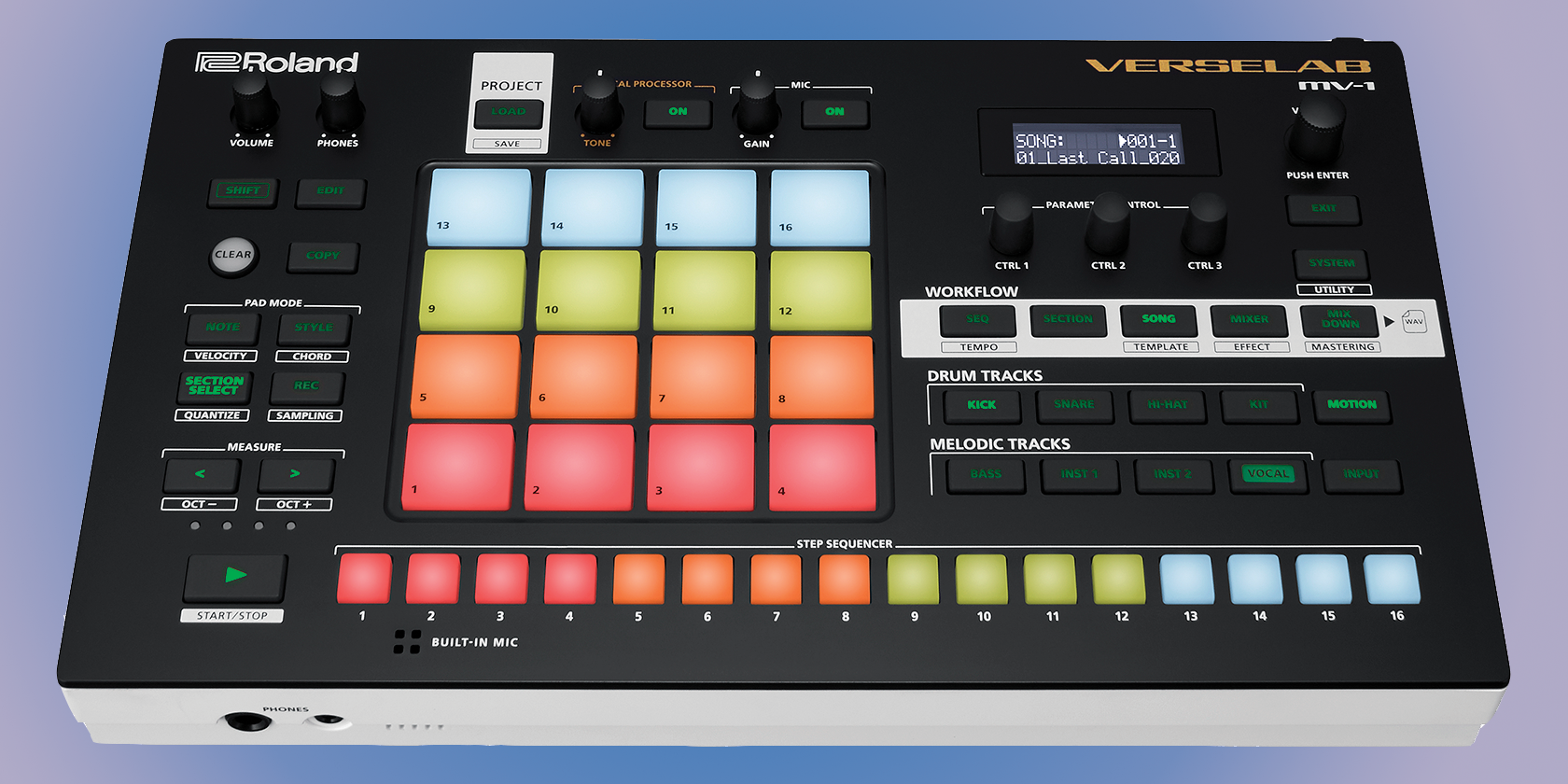This screenshot has height=784, width=1568.
Task: Click the COPY button
Action: (x=323, y=256)
